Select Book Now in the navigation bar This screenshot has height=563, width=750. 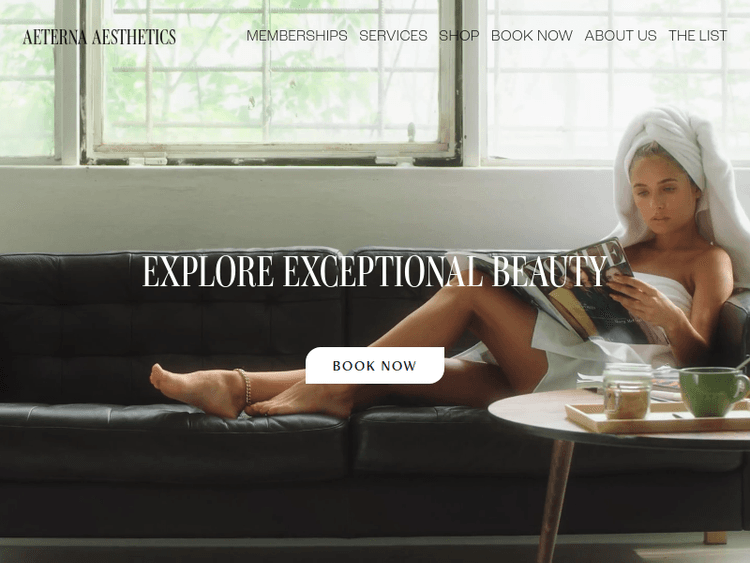pos(531,36)
